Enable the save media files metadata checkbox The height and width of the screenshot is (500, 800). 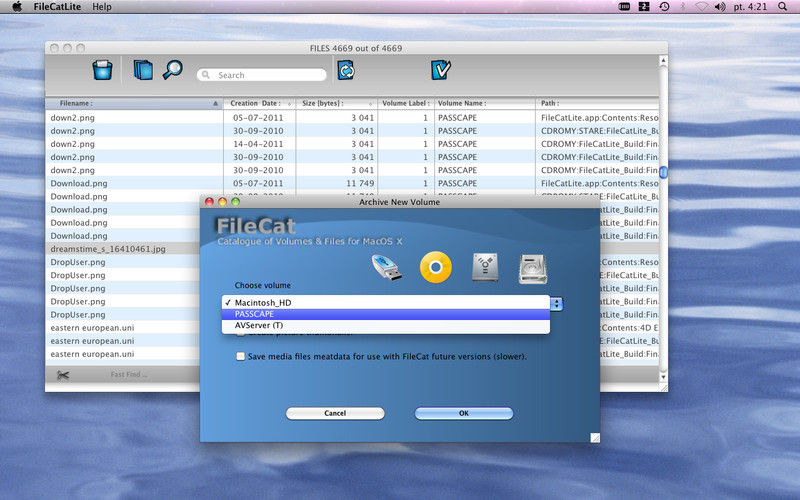pos(240,356)
